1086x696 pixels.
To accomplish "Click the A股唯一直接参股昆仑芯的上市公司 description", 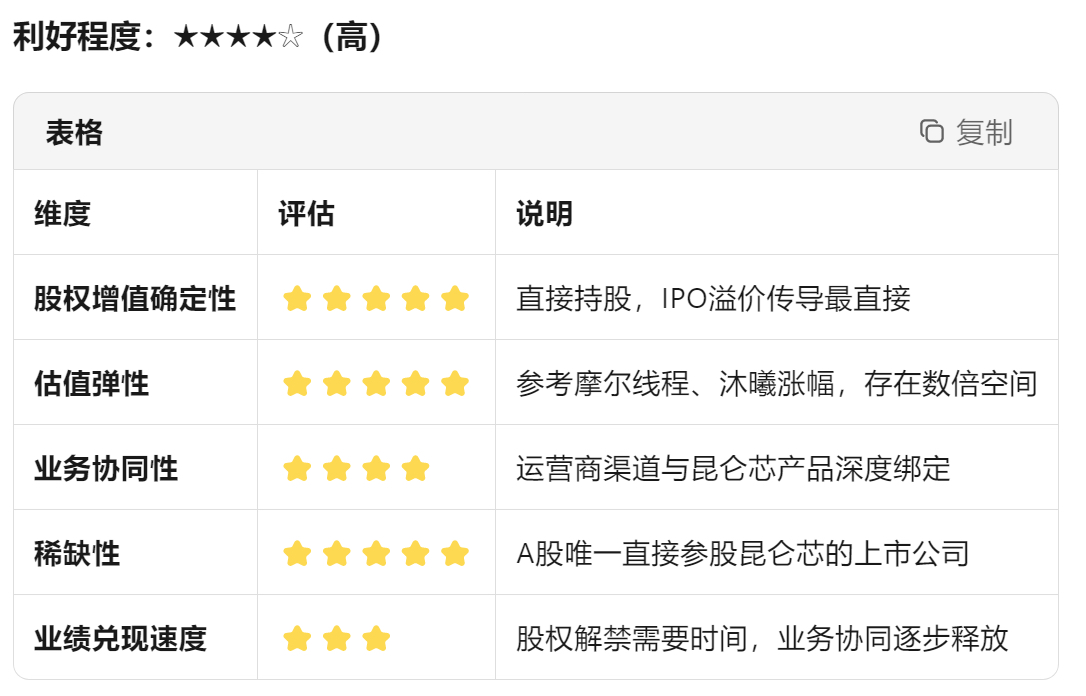I will [x=742, y=554].
